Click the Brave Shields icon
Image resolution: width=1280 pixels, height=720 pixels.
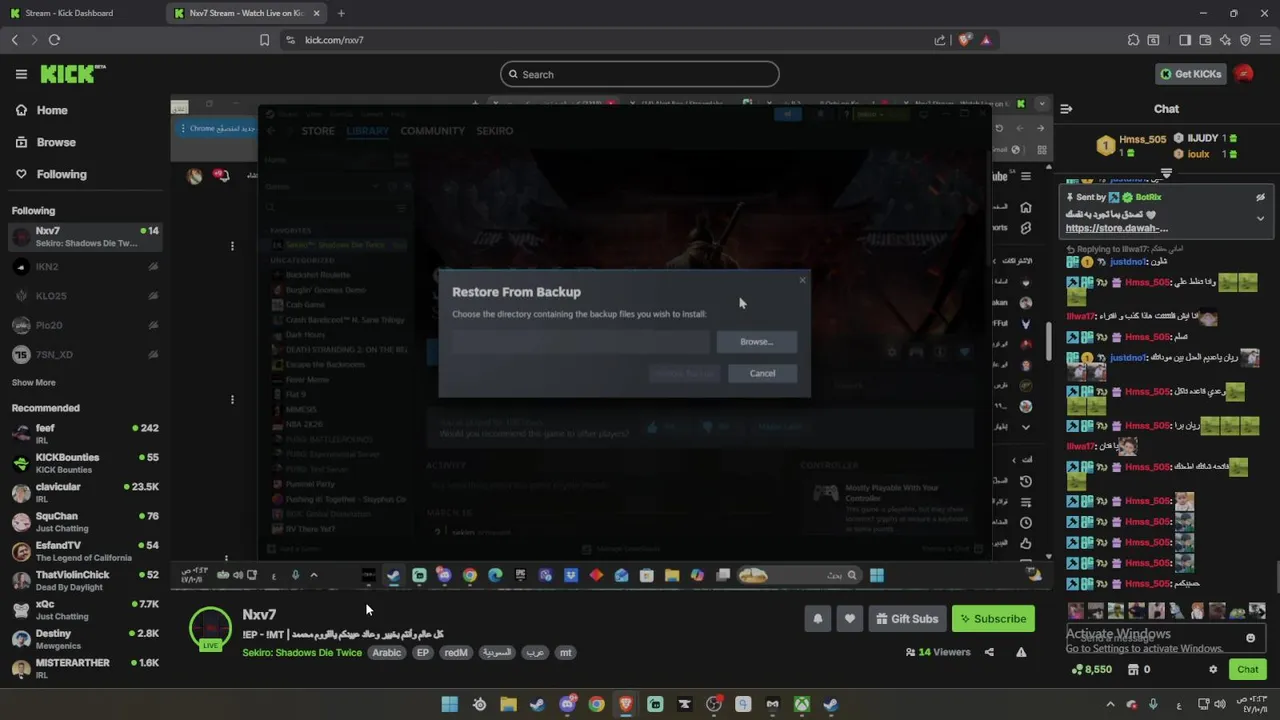(964, 40)
